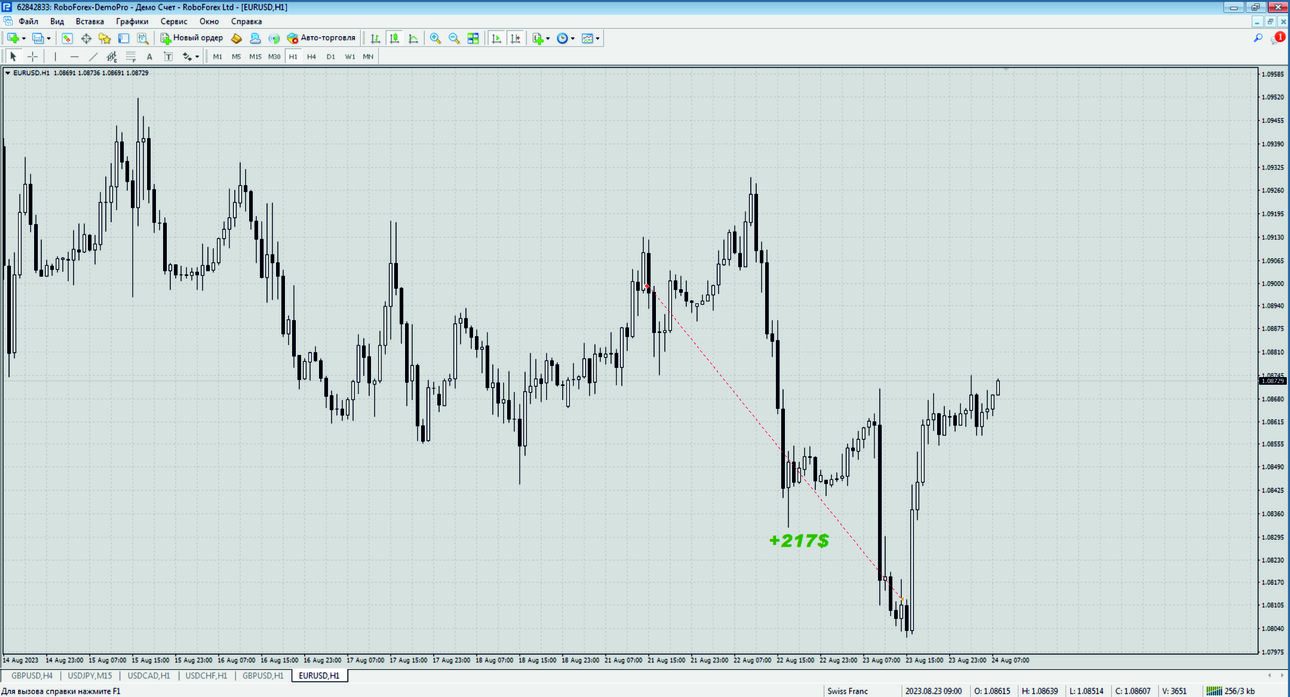The height and width of the screenshot is (697, 1290).
Task: Switch chart to line chart mode
Action: pos(413,38)
